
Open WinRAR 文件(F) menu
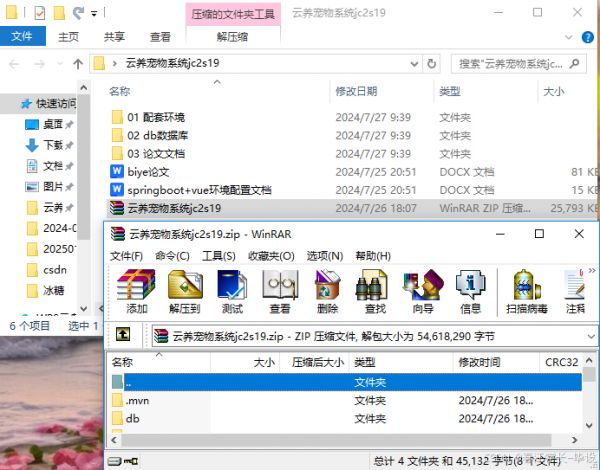(127, 256)
